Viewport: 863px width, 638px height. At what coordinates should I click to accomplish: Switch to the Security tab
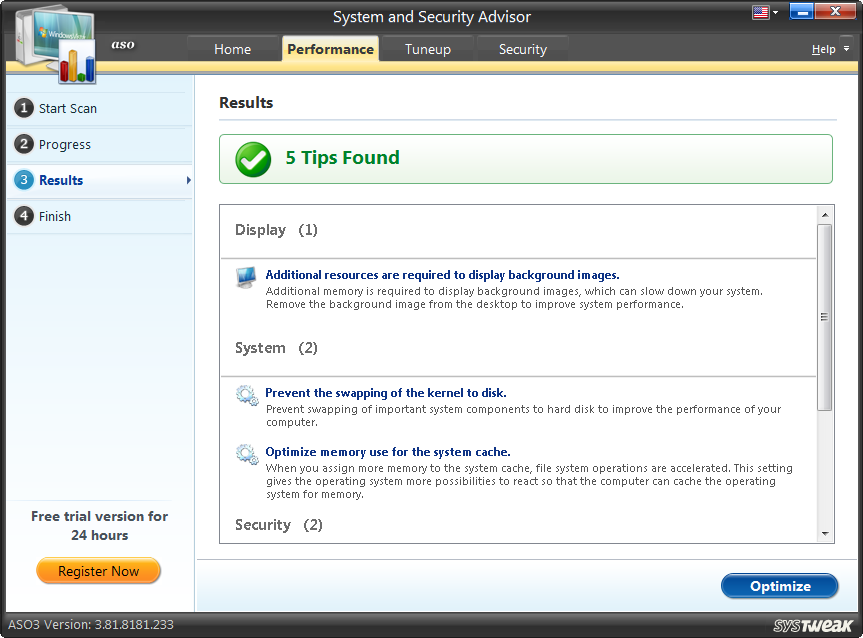tap(522, 48)
